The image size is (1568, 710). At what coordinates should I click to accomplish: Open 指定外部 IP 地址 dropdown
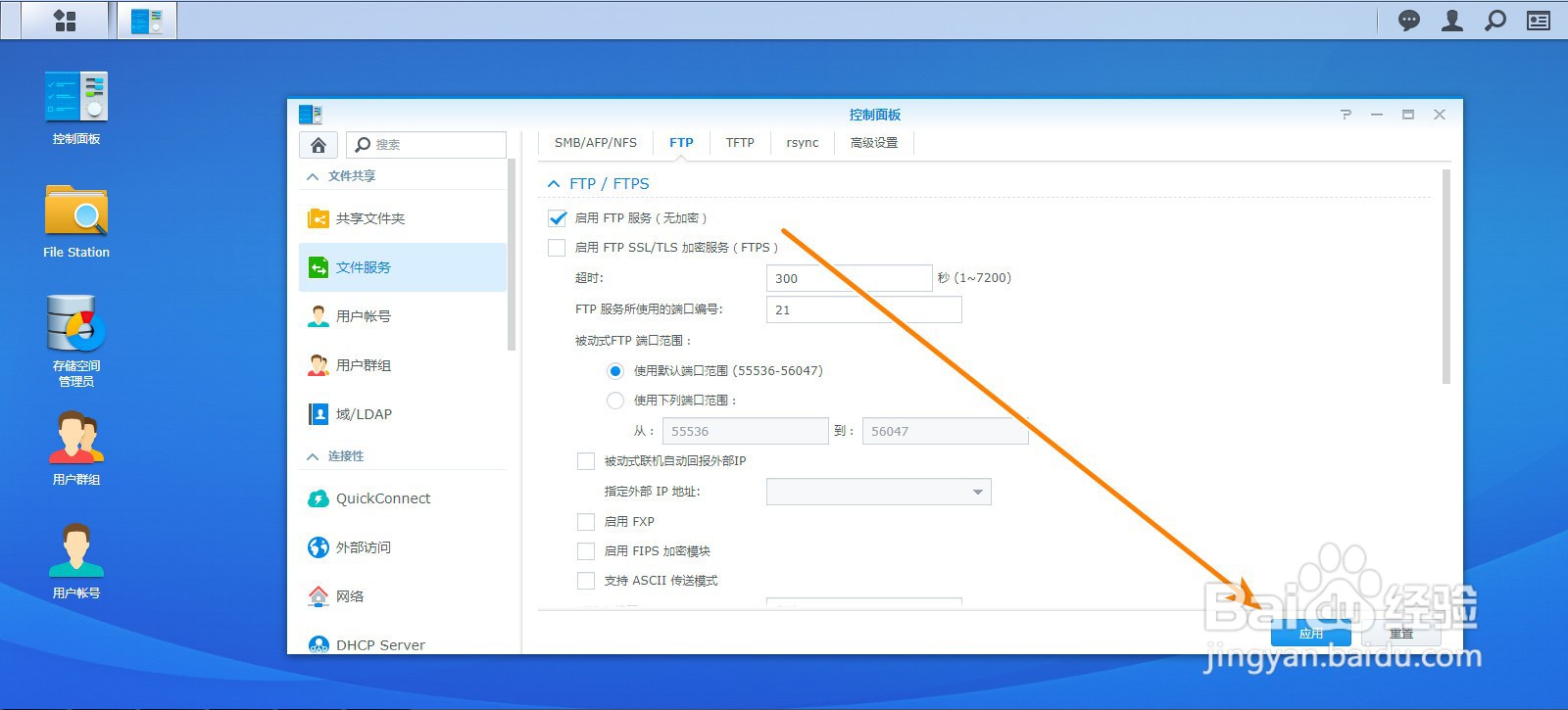pyautogui.click(x=878, y=492)
